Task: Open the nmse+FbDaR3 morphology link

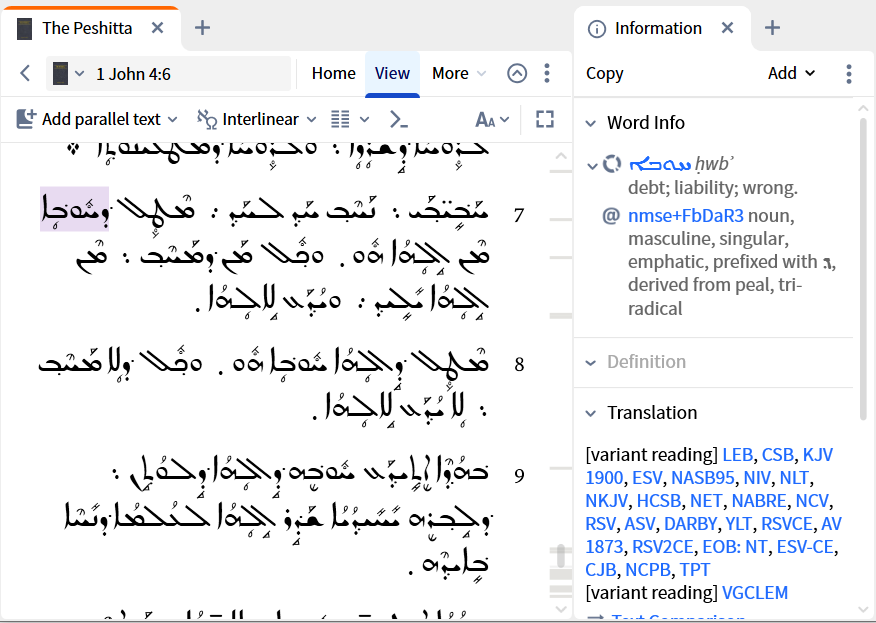Action: (686, 216)
